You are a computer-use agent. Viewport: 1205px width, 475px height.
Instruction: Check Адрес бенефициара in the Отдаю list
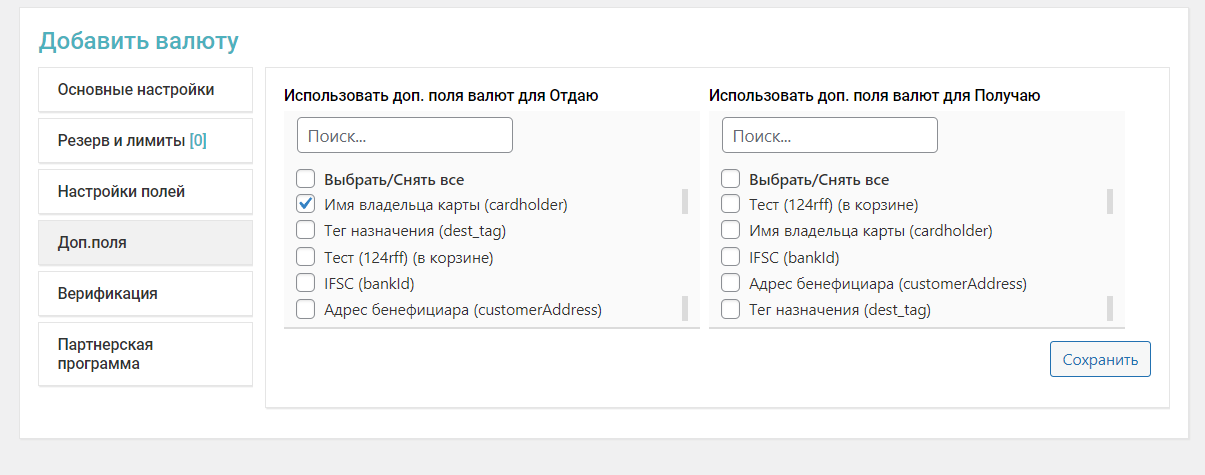coord(306,309)
